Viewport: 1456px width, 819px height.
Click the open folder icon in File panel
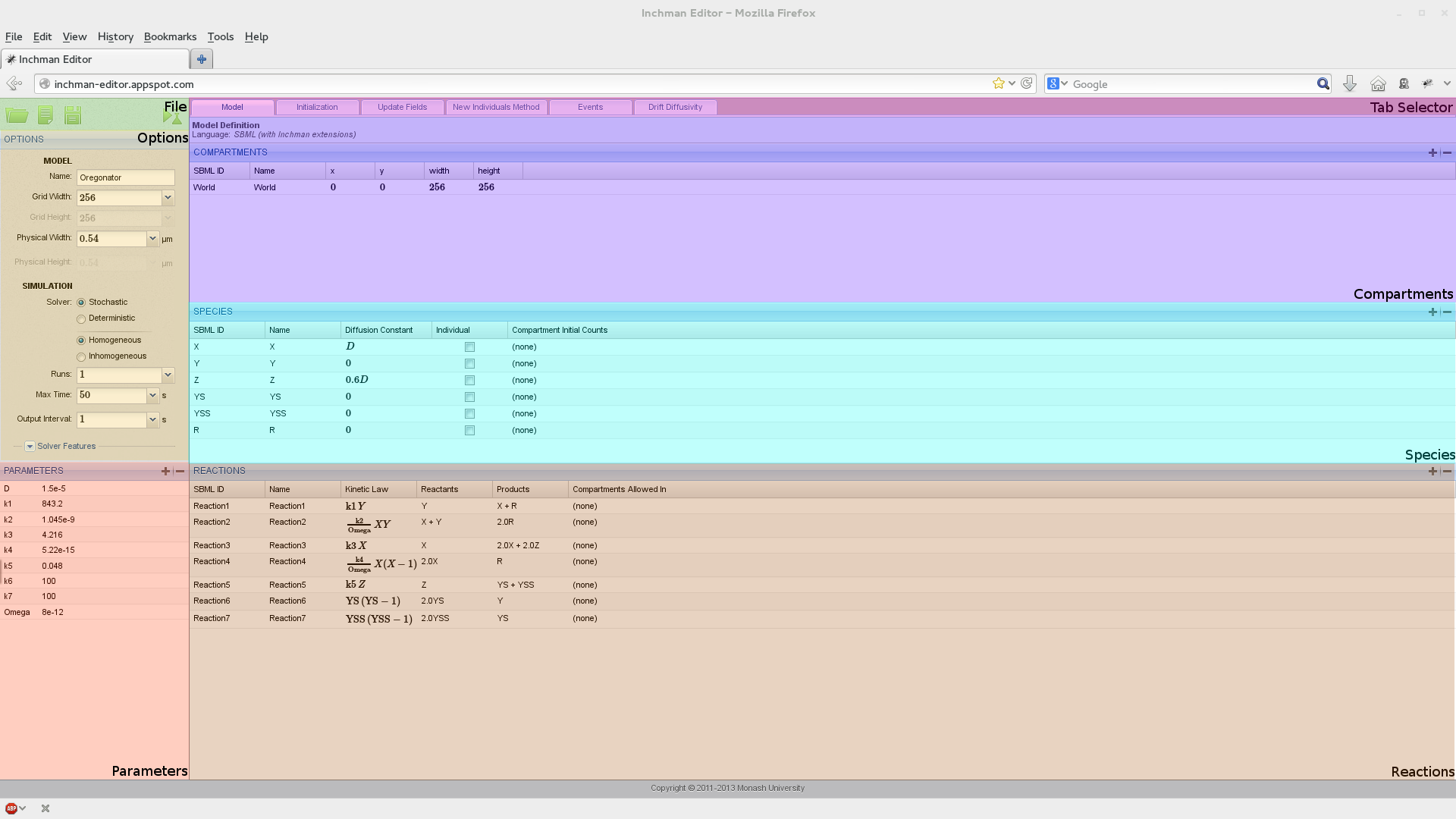[17, 115]
